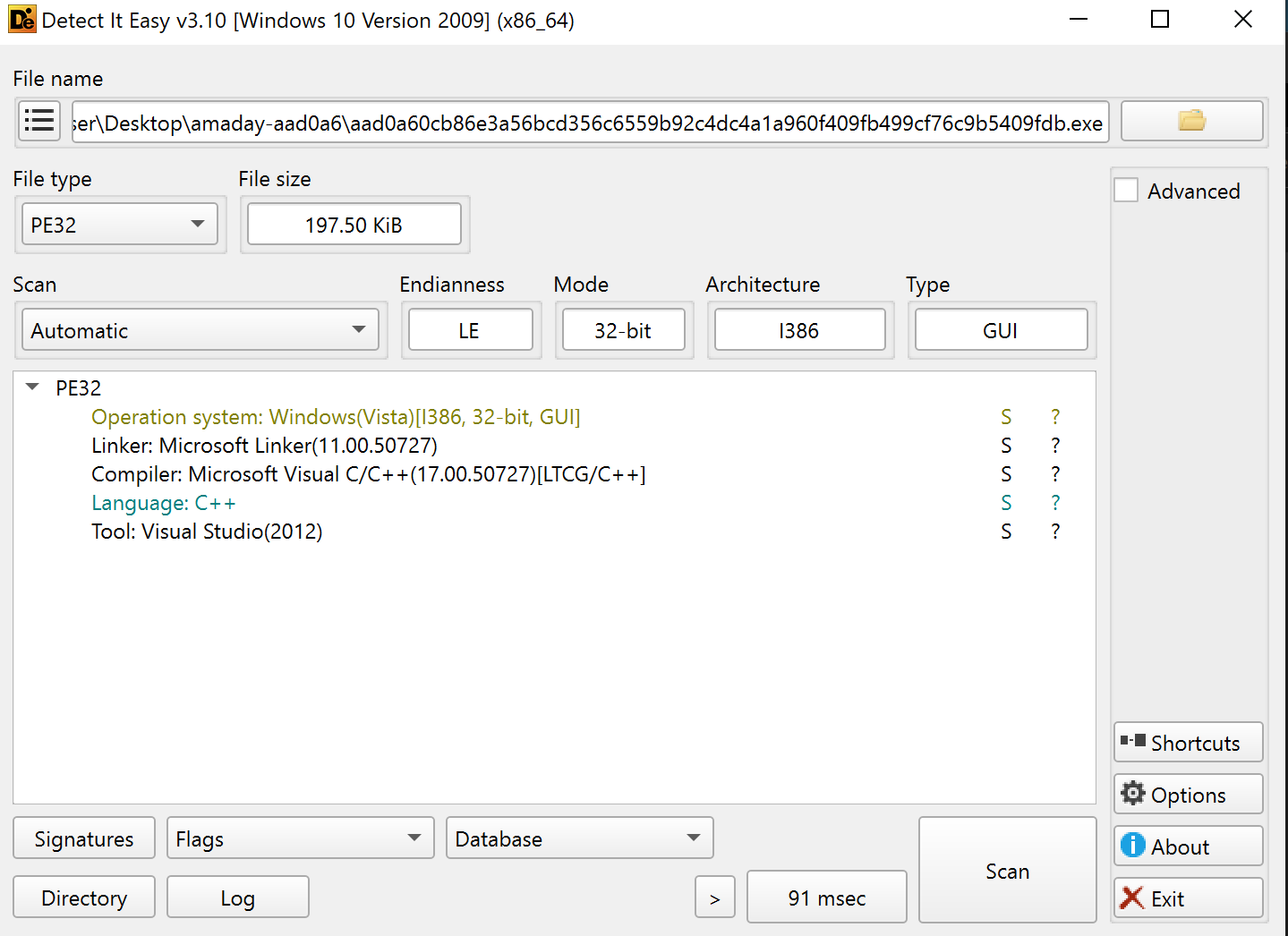Image resolution: width=1288 pixels, height=936 pixels.
Task: Open Options with the gear icon
Action: (x=1133, y=794)
